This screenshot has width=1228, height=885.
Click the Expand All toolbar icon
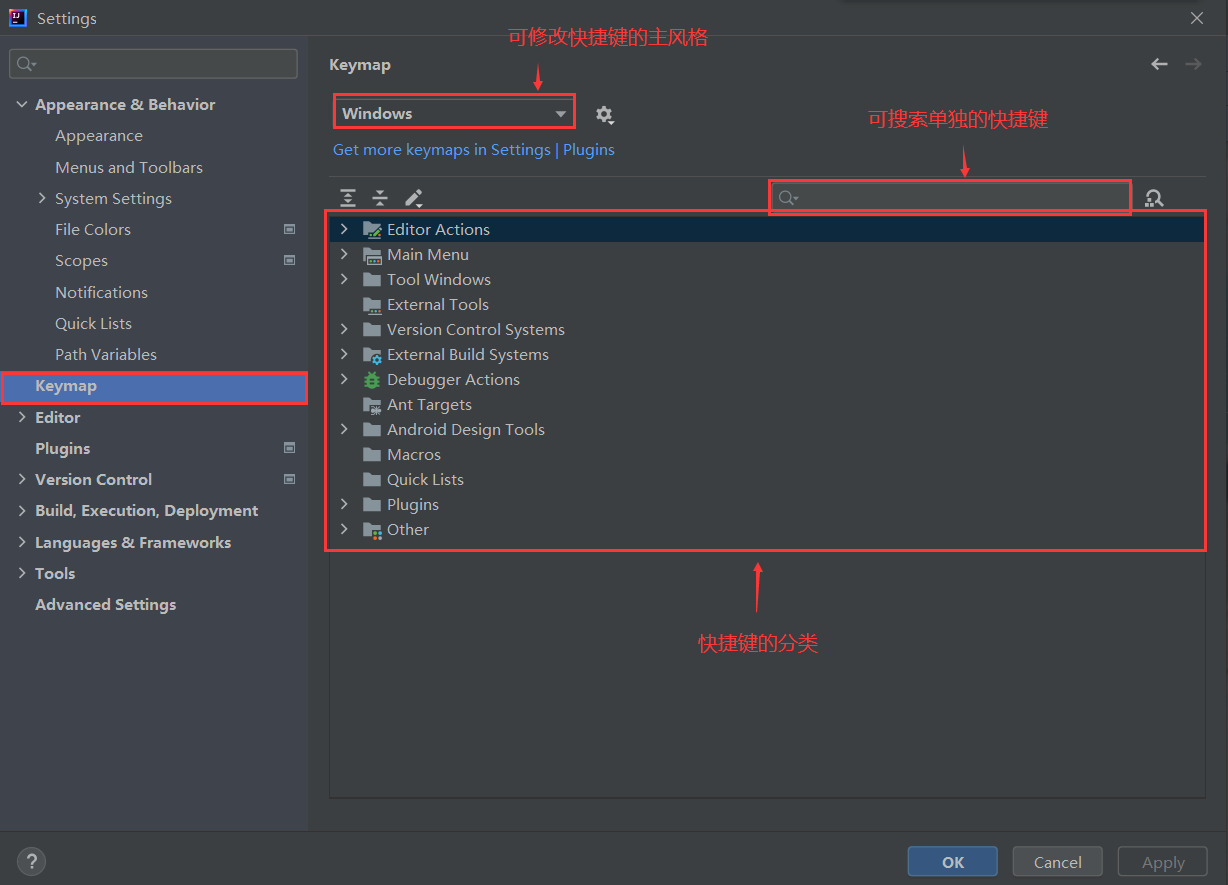pyautogui.click(x=348, y=198)
